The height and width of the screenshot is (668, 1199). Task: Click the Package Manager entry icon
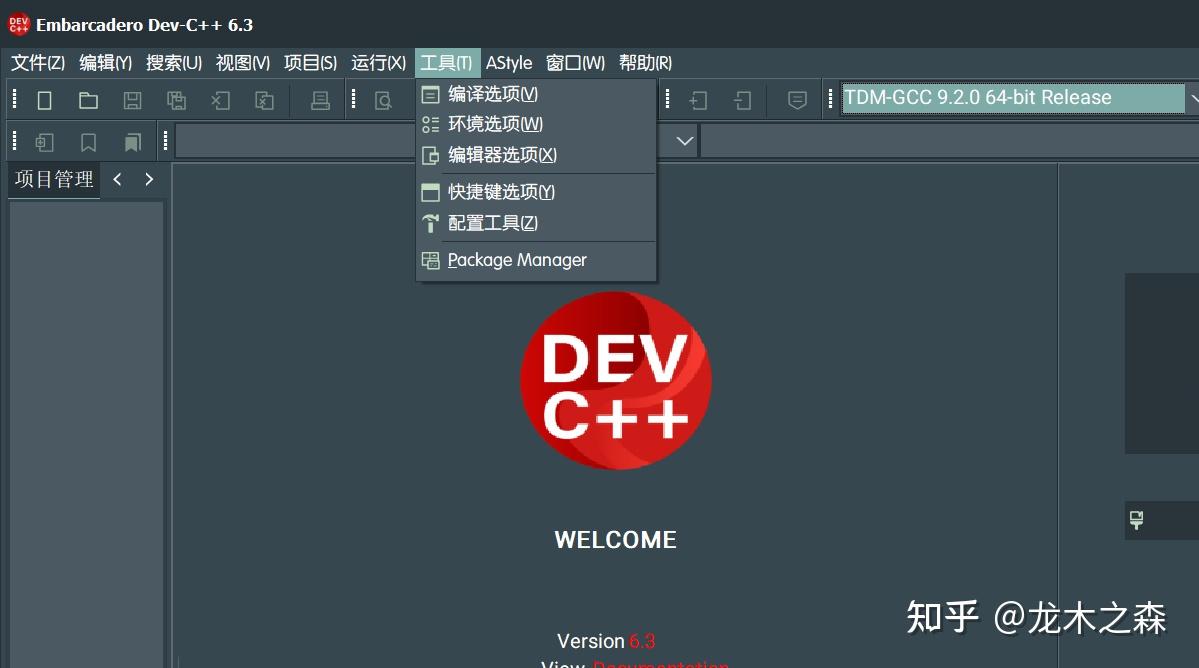[431, 261]
